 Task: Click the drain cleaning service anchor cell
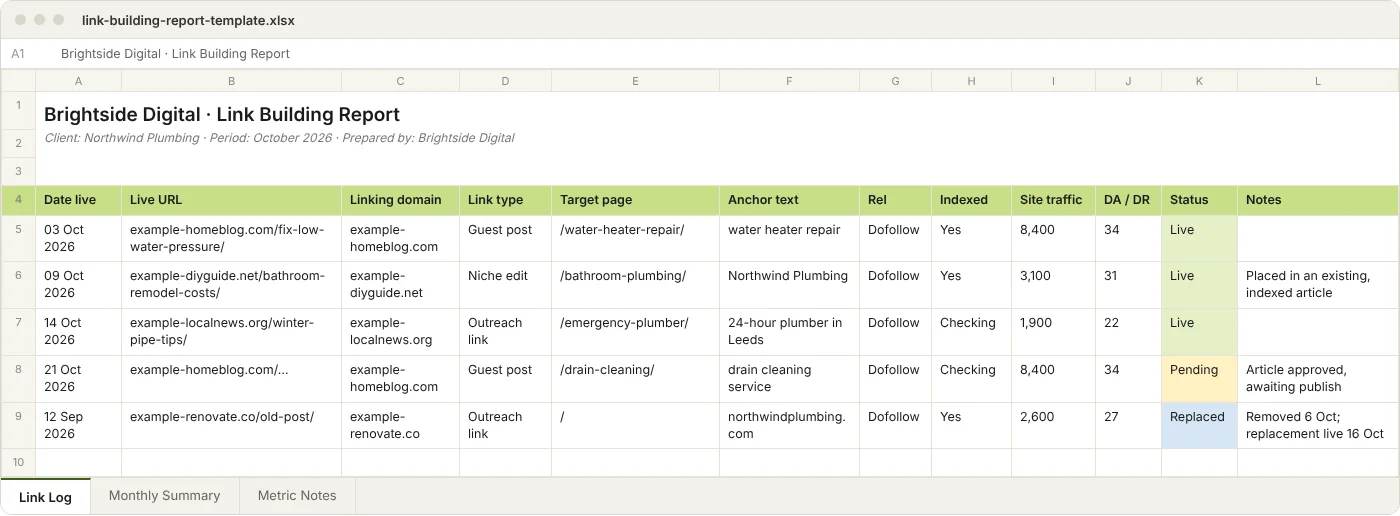click(x=789, y=379)
